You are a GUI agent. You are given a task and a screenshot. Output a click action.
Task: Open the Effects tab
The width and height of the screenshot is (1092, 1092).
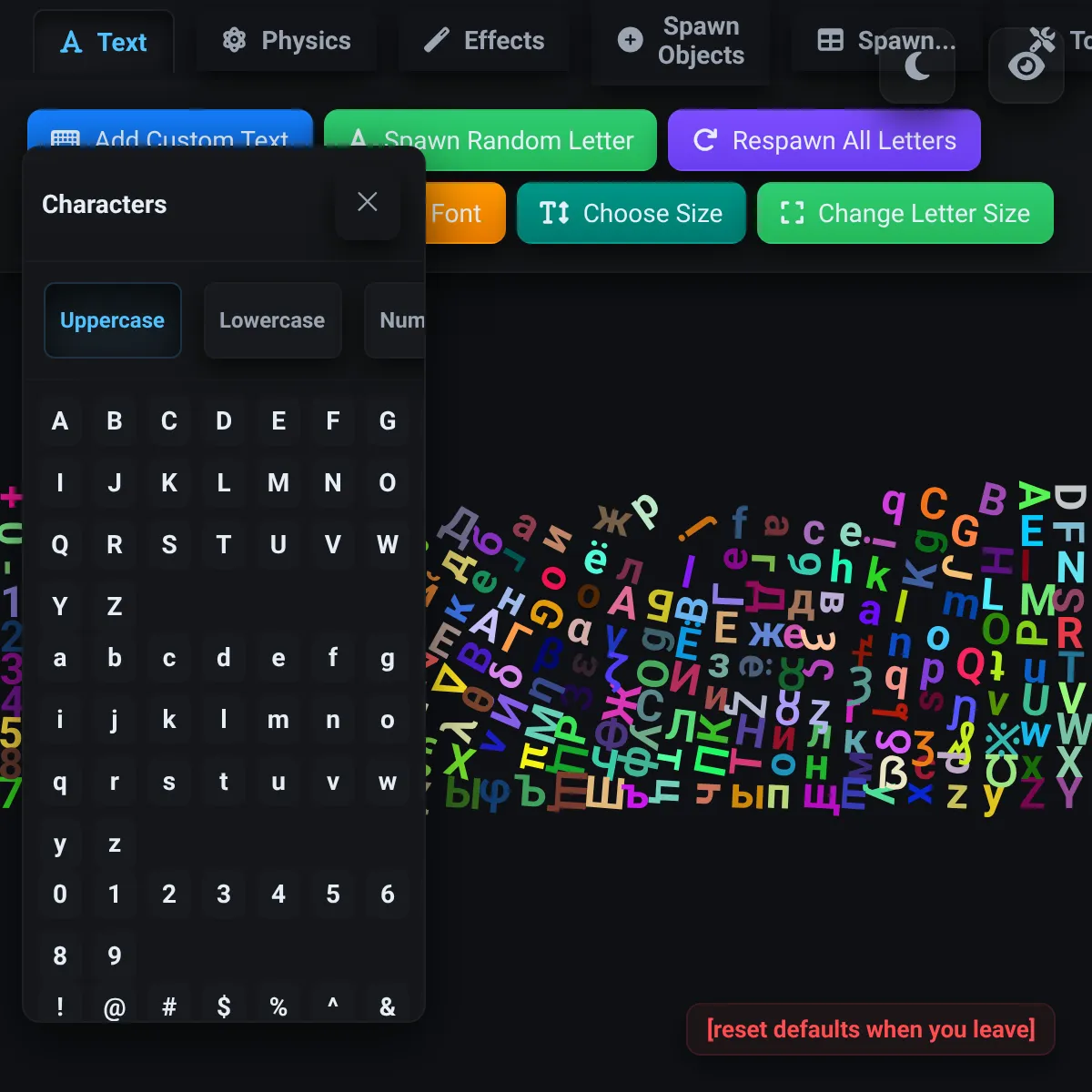(x=485, y=41)
